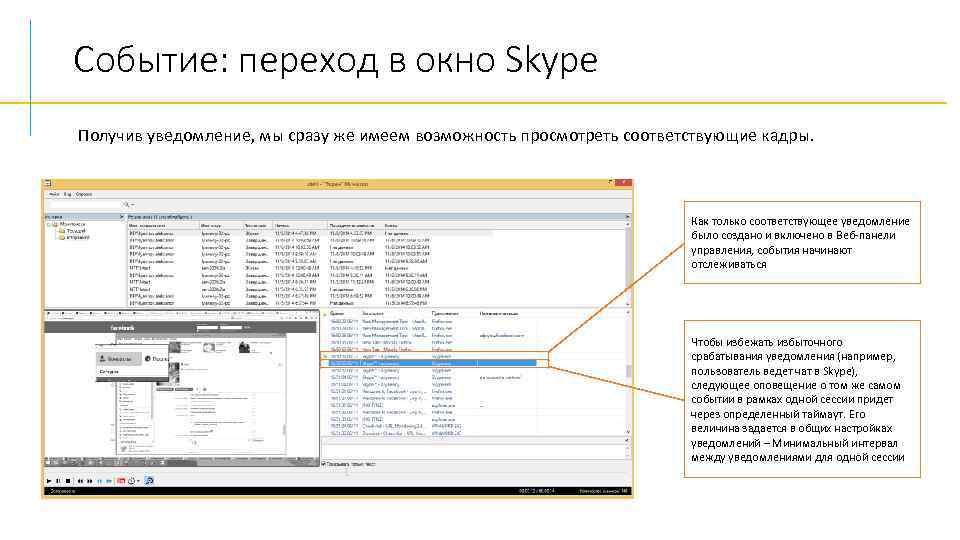Image resolution: width=960 pixels, height=540 pixels.
Task: Start playback with the Play button
Action: (49, 481)
